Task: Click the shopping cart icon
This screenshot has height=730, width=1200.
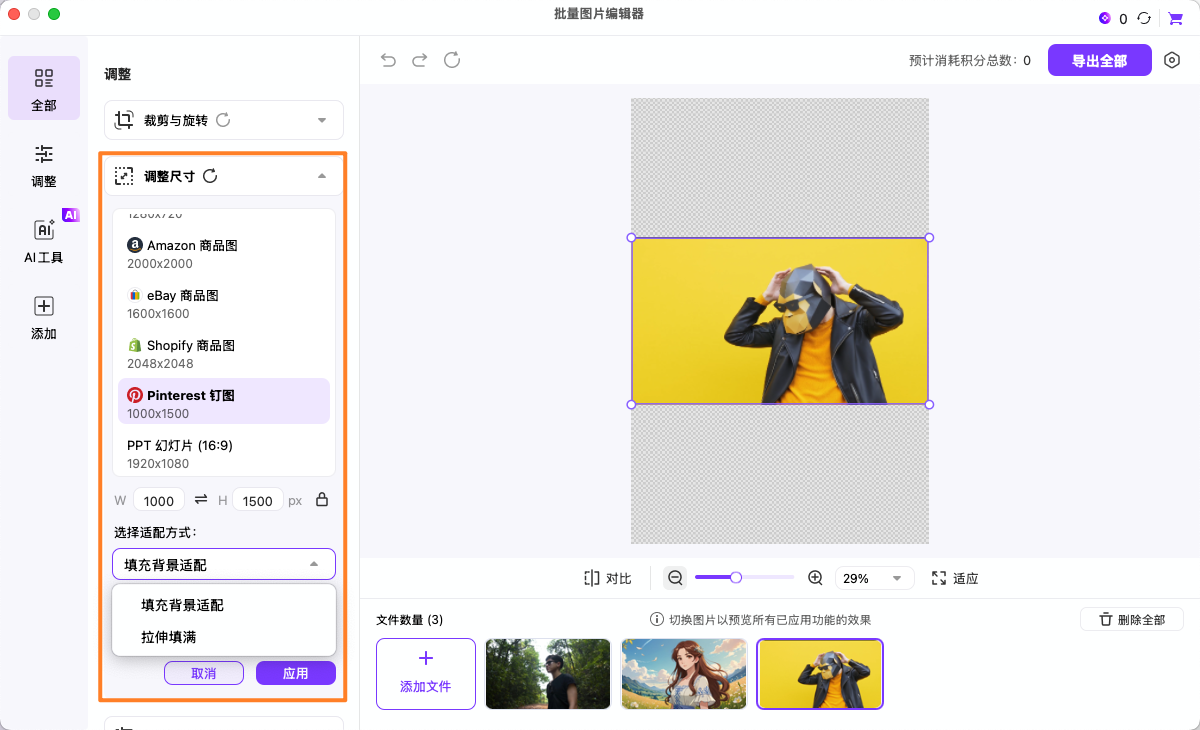Action: click(1175, 18)
